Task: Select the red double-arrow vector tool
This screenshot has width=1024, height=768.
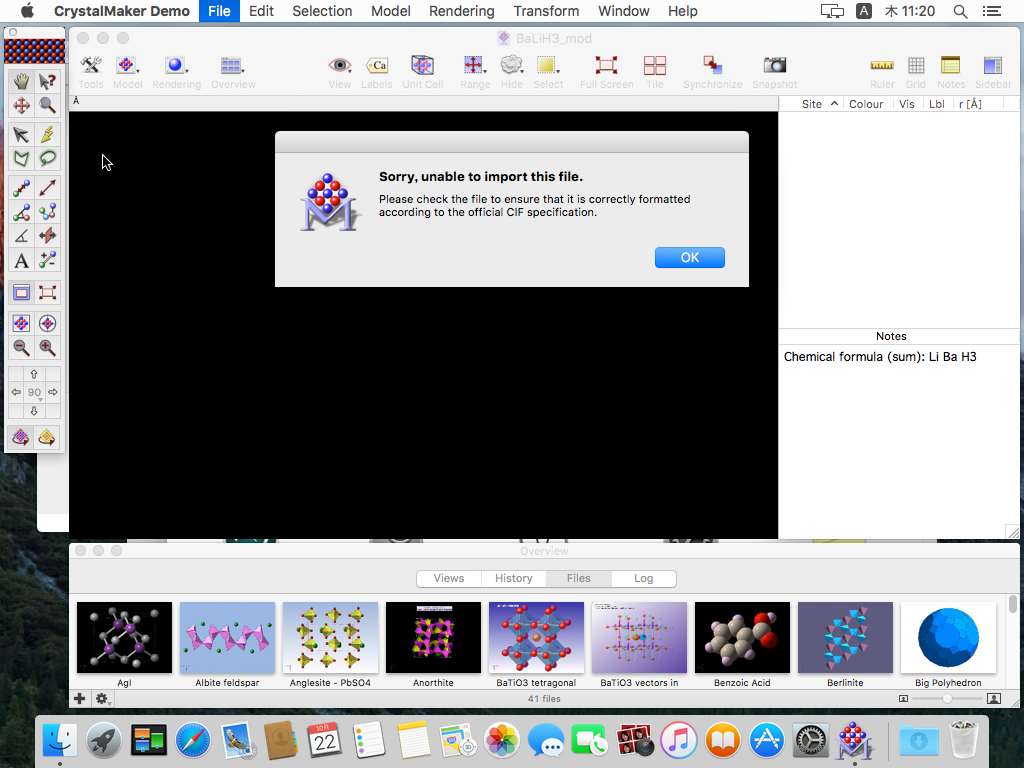Action: pos(47,188)
